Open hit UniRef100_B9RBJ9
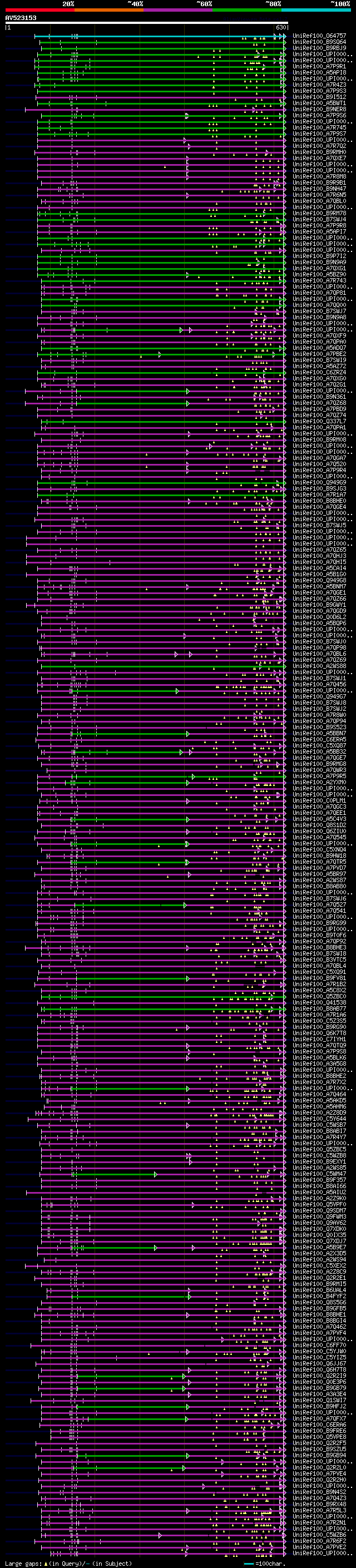Image resolution: width=356 pixels, height=1568 pixels. 319,48
